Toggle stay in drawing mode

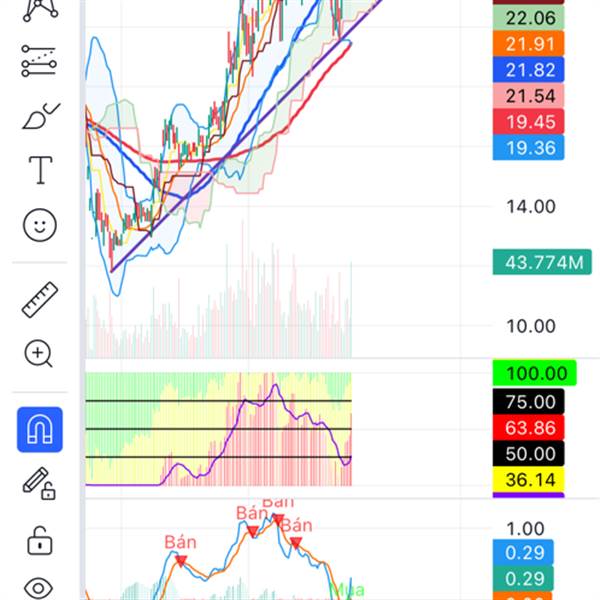(x=39, y=484)
